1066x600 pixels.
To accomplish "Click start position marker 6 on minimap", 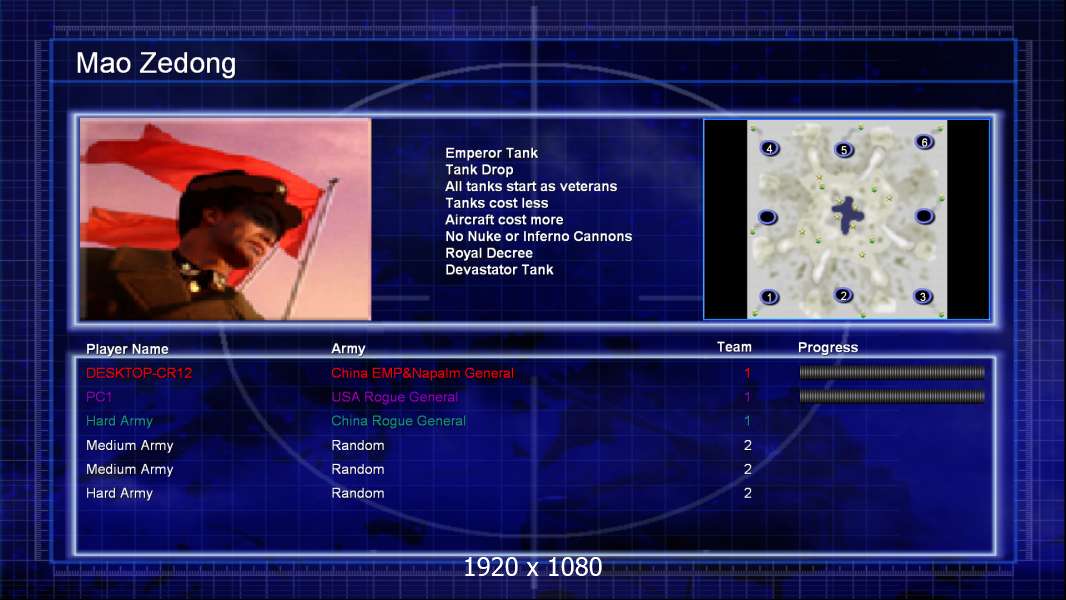I will click(x=924, y=142).
